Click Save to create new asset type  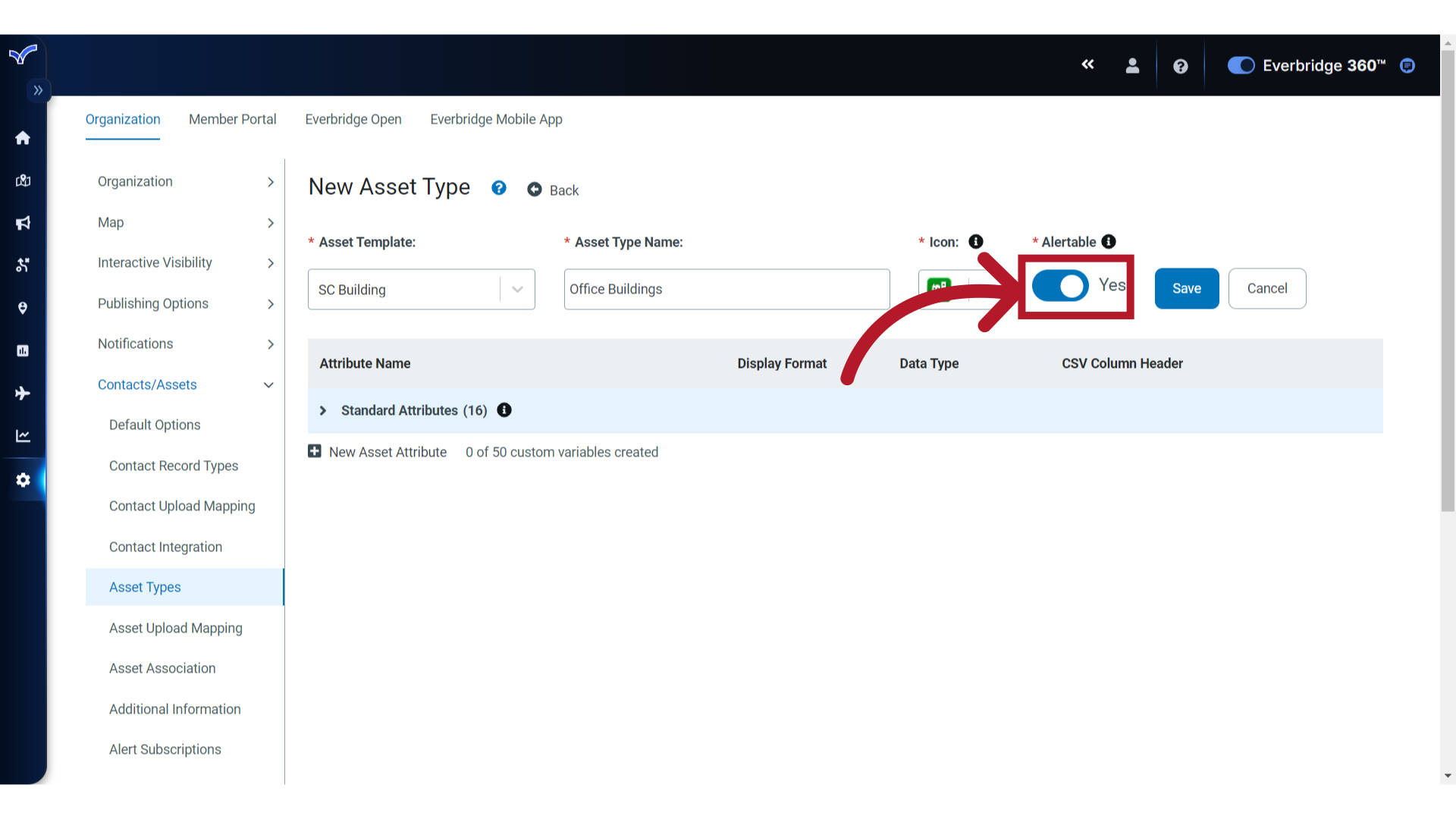[x=1187, y=288]
